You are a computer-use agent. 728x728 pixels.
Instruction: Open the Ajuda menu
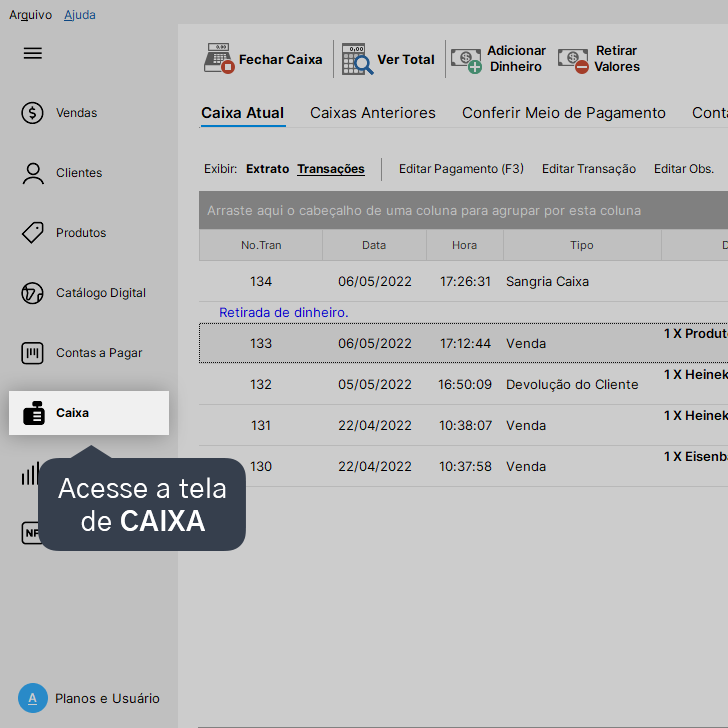tap(79, 15)
